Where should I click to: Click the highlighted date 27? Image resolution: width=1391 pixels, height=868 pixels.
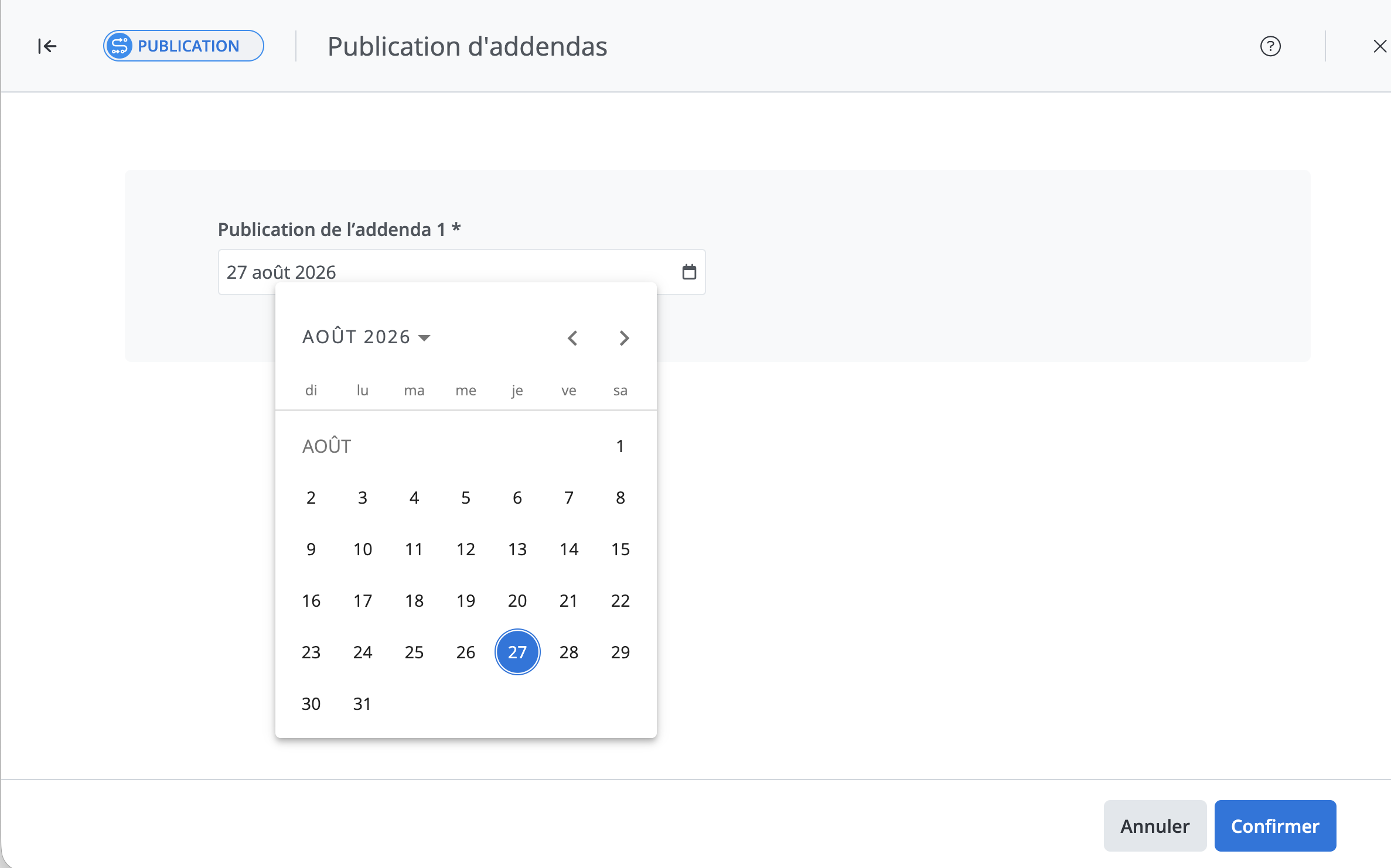click(517, 652)
